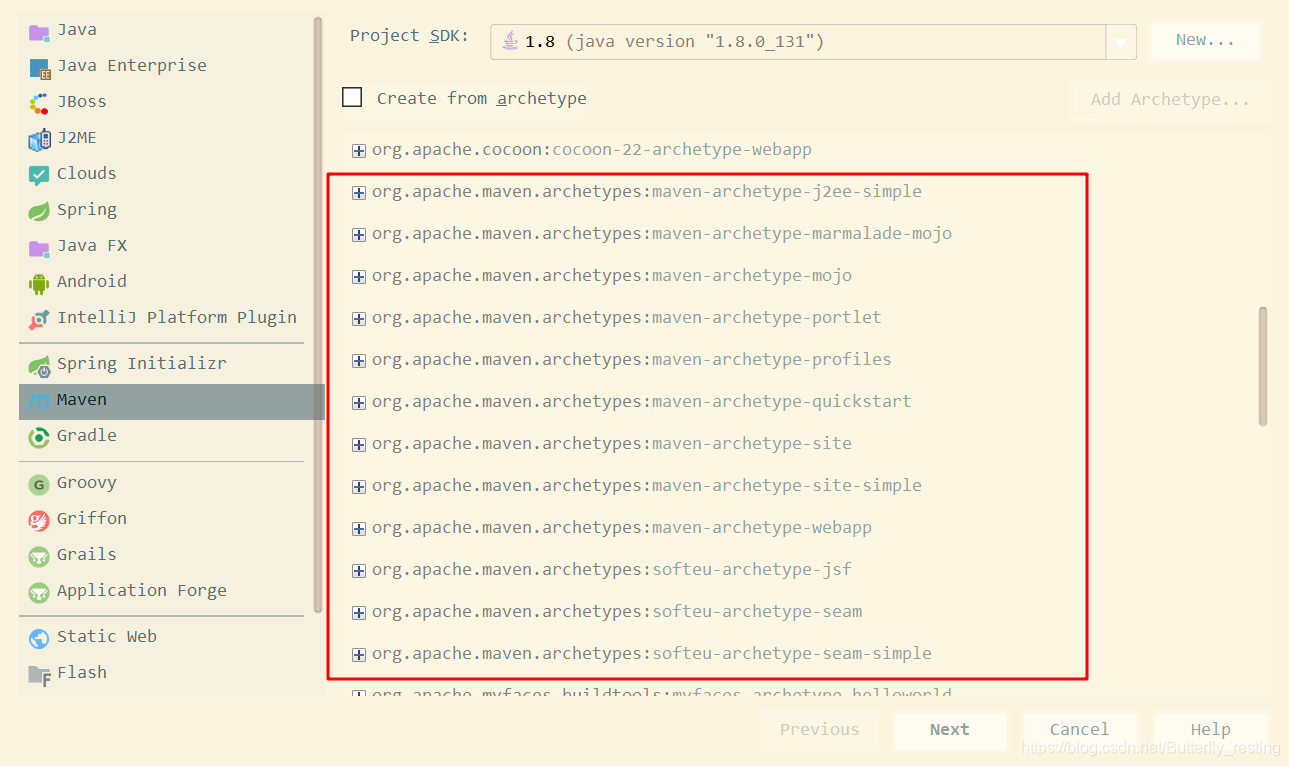Click the JBoss icon

(39, 103)
